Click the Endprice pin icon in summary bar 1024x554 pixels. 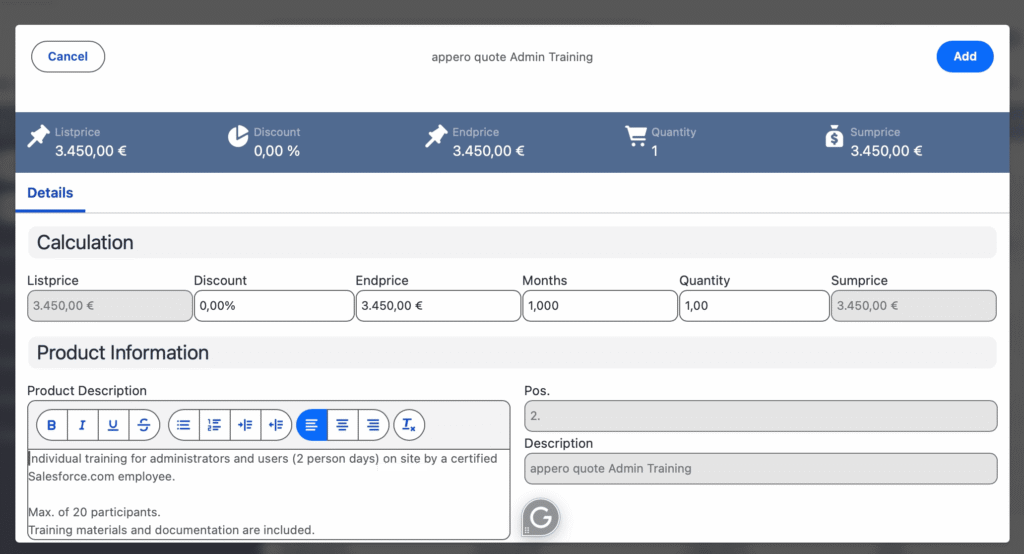(436, 136)
